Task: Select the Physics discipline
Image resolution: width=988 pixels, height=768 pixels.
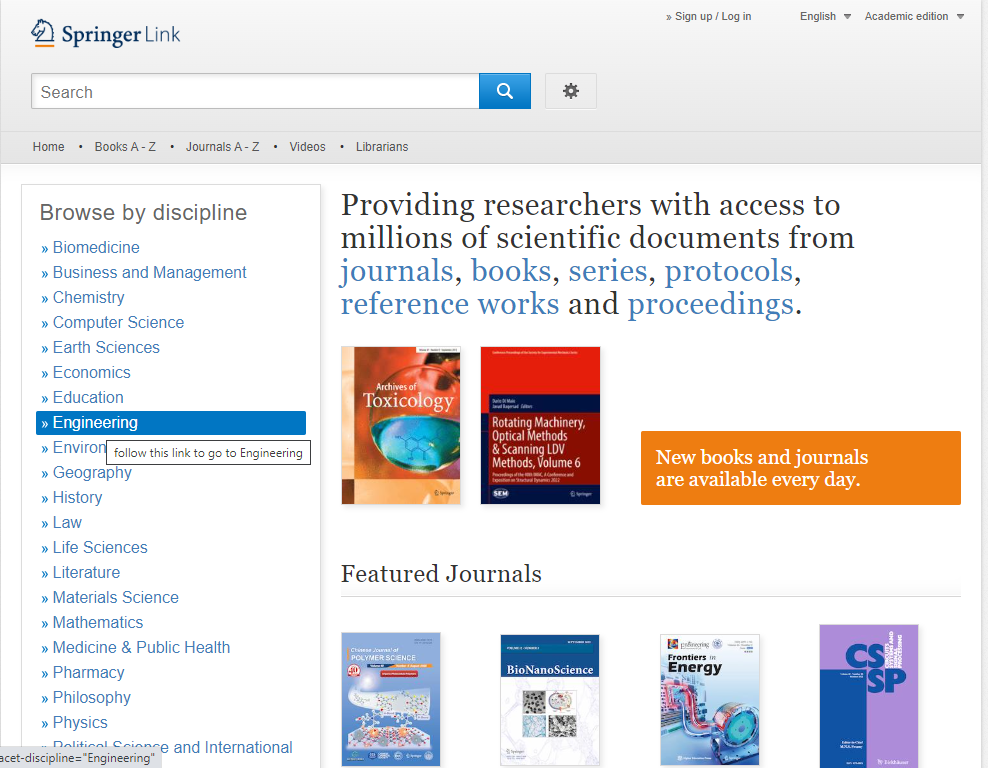Action: [80, 723]
